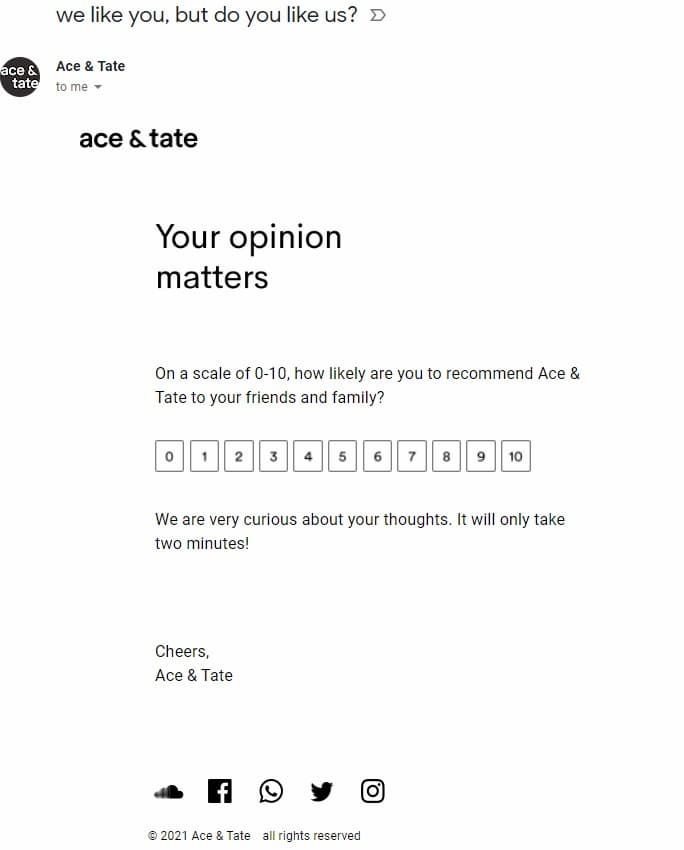
Task: Rate 2 out of 10
Action: (238, 456)
